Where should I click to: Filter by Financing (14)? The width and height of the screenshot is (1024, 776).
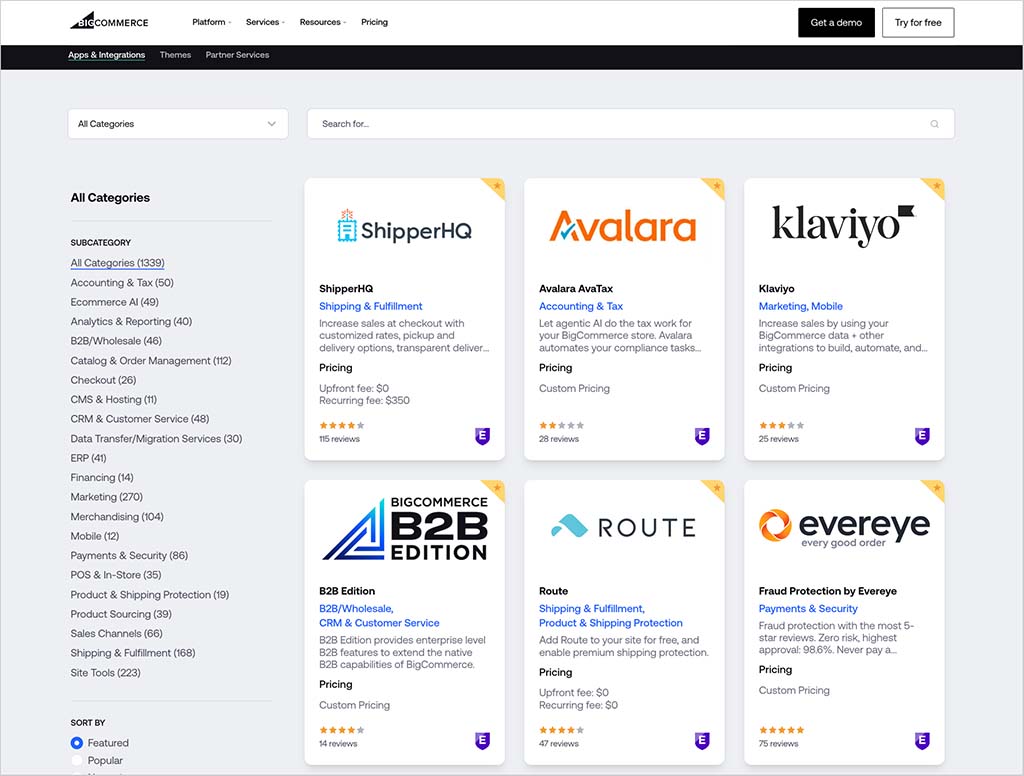(x=102, y=477)
